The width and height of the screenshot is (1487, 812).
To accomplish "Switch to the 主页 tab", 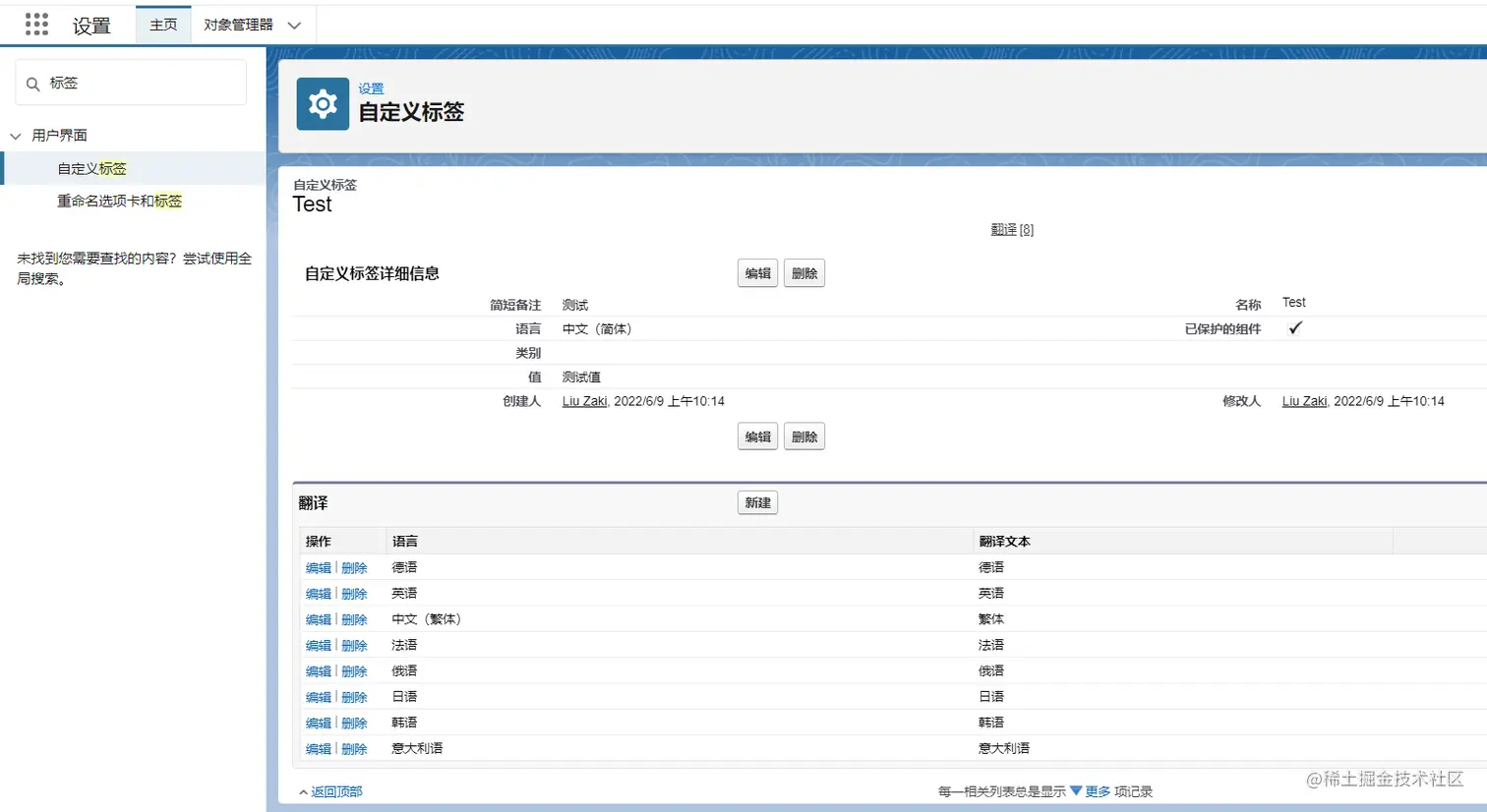I will 163,25.
